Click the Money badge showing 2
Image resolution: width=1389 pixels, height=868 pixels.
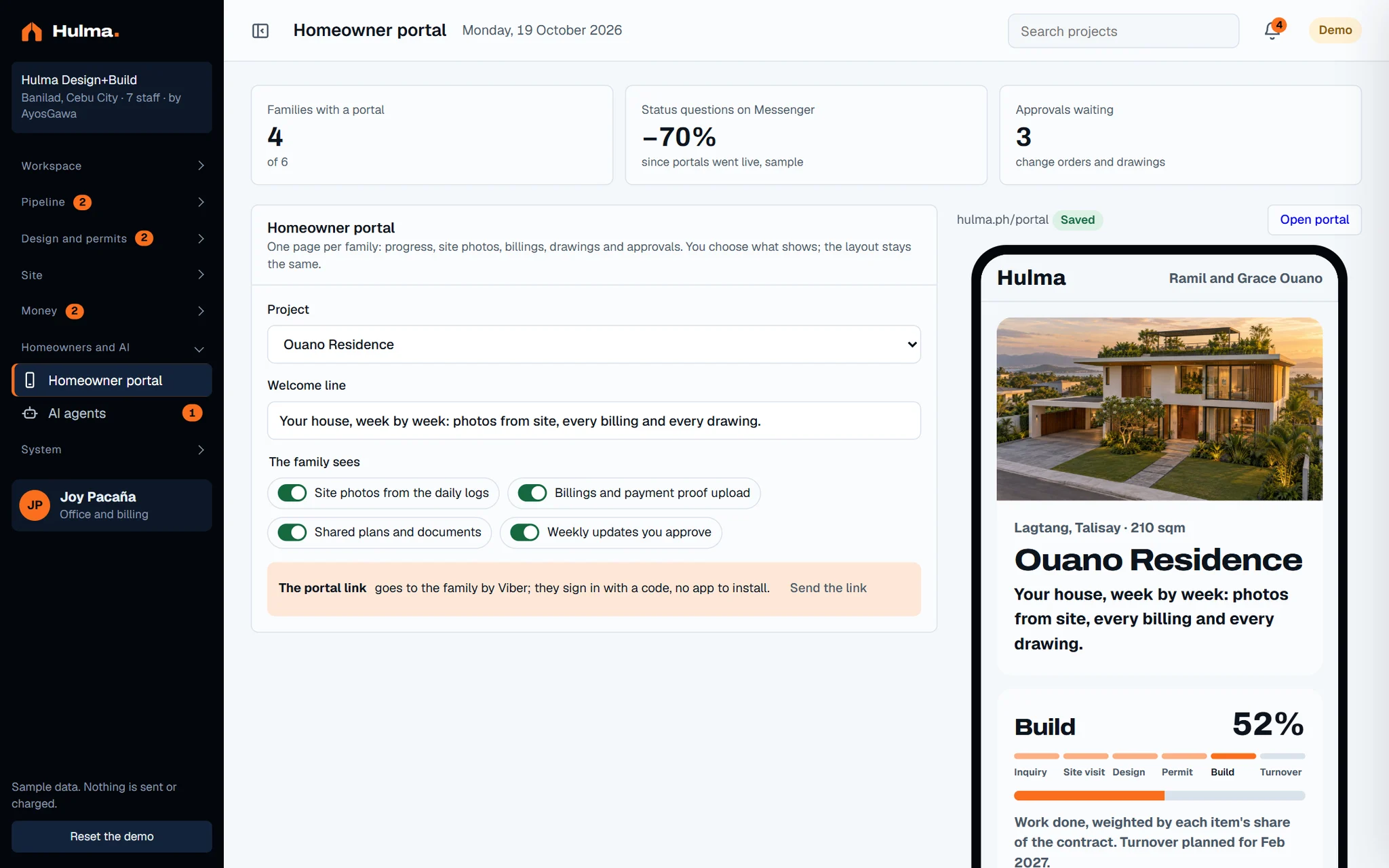pos(75,311)
